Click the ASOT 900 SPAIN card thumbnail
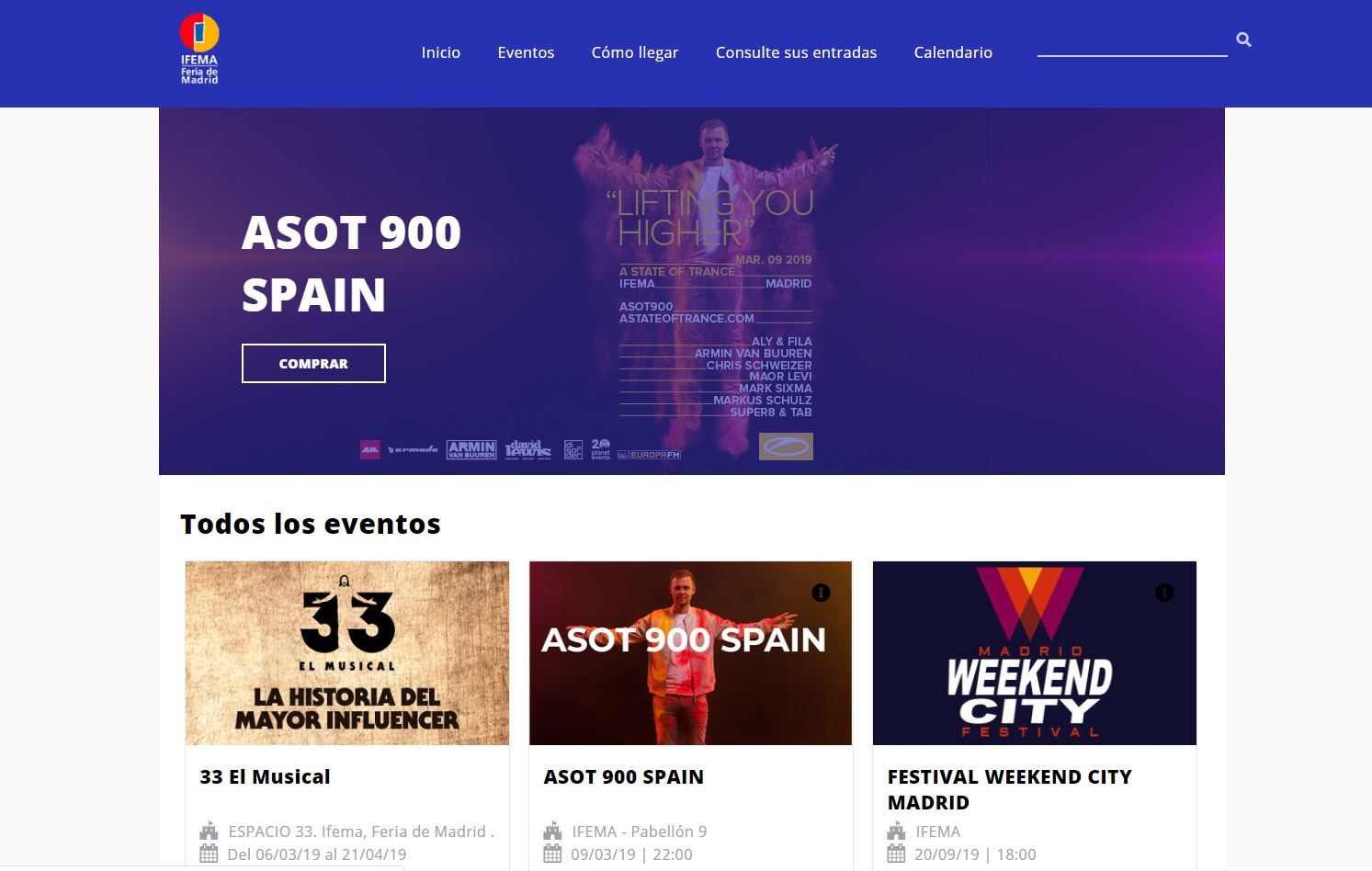 [690, 653]
